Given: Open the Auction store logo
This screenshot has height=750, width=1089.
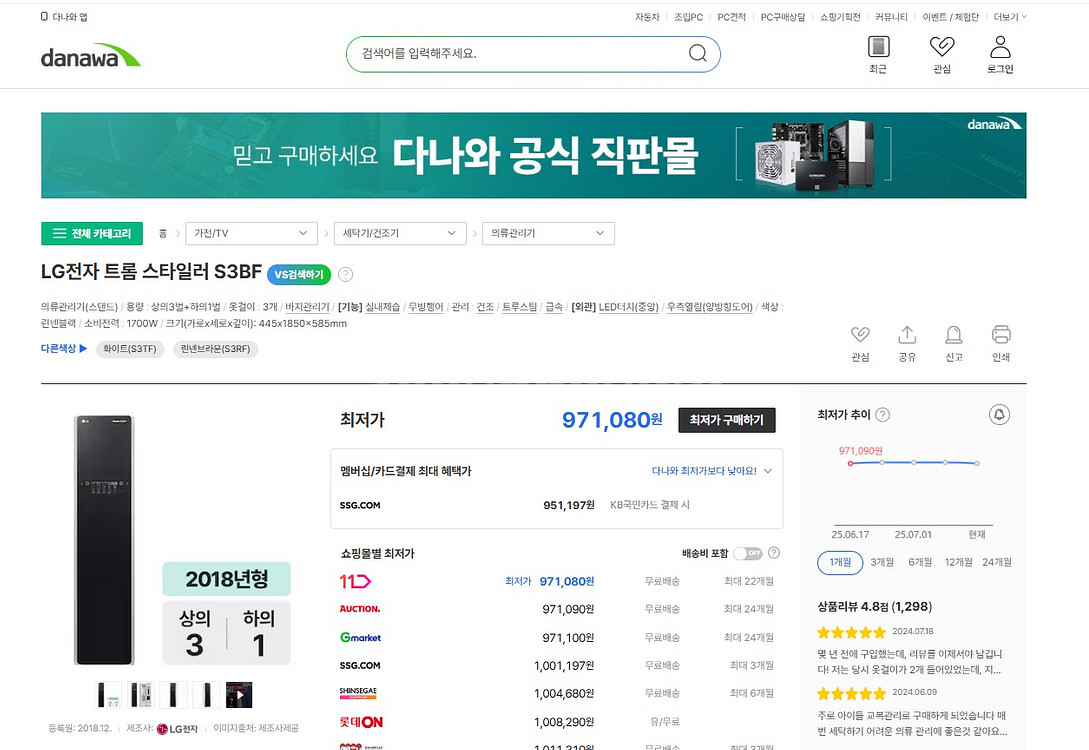Looking at the screenshot, I should click(360, 609).
